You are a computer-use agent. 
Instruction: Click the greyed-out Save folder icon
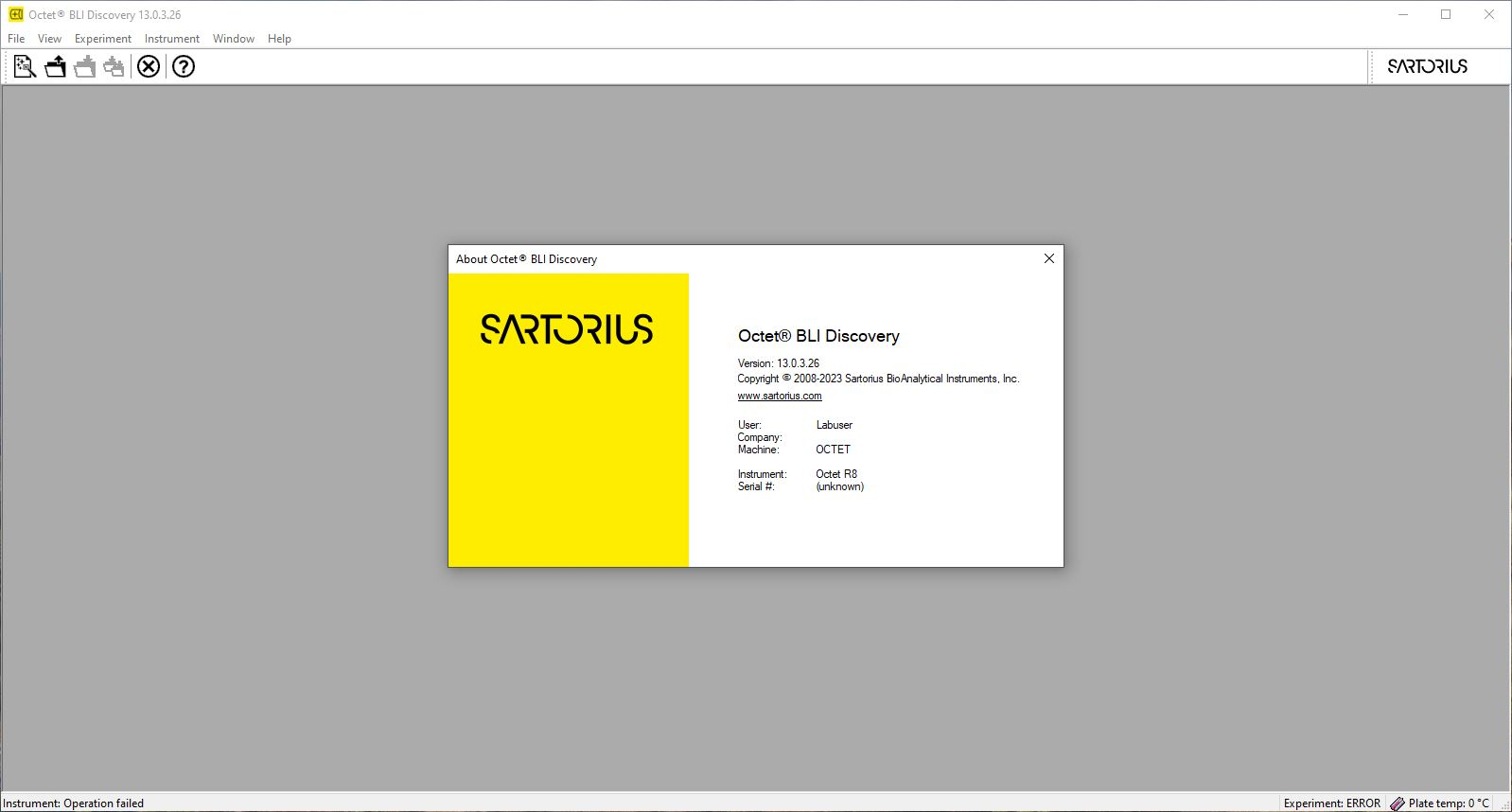(85, 66)
